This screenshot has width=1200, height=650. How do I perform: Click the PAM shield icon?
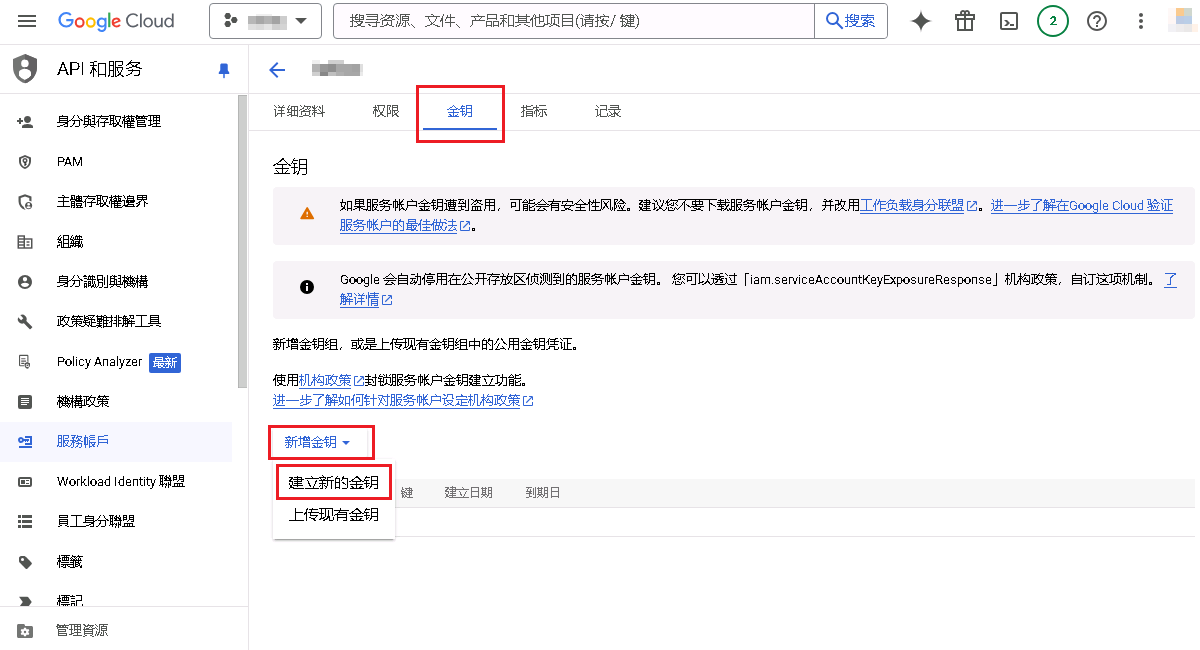(25, 161)
